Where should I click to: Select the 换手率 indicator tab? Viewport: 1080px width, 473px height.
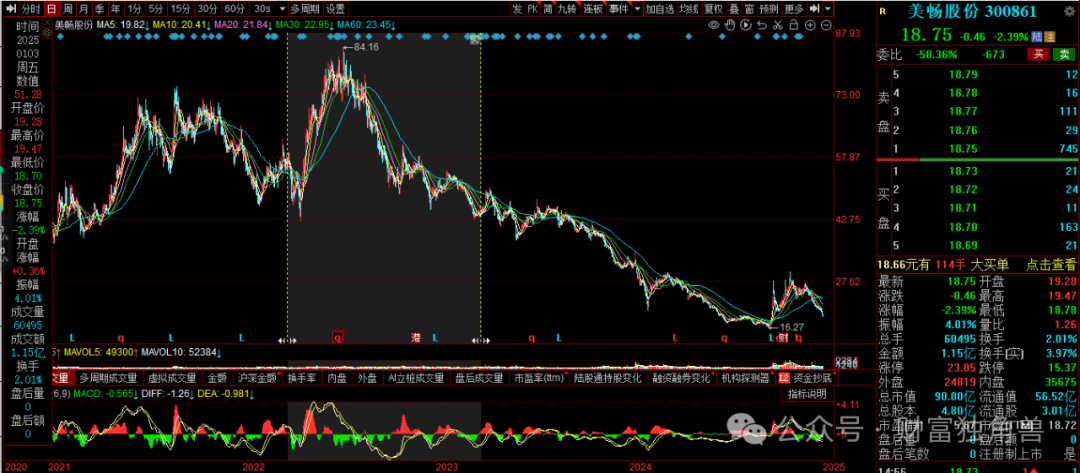click(302, 379)
